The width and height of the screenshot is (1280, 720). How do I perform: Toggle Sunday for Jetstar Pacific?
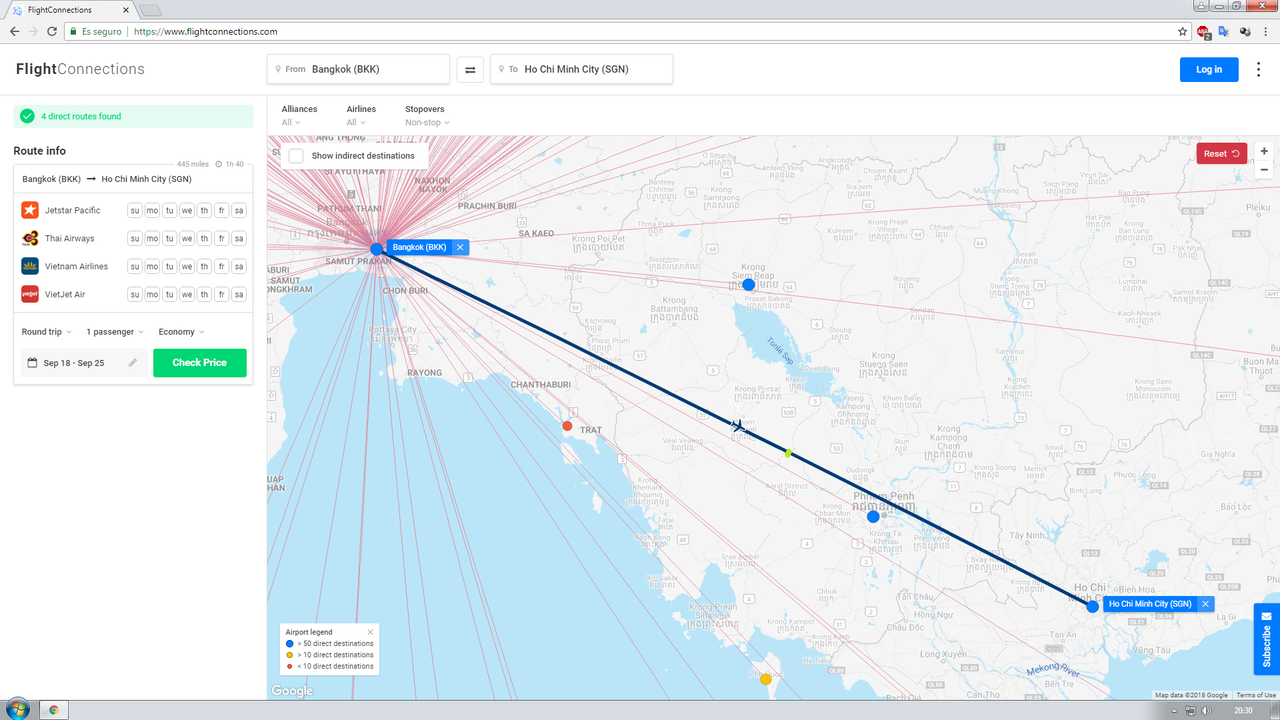tap(134, 210)
